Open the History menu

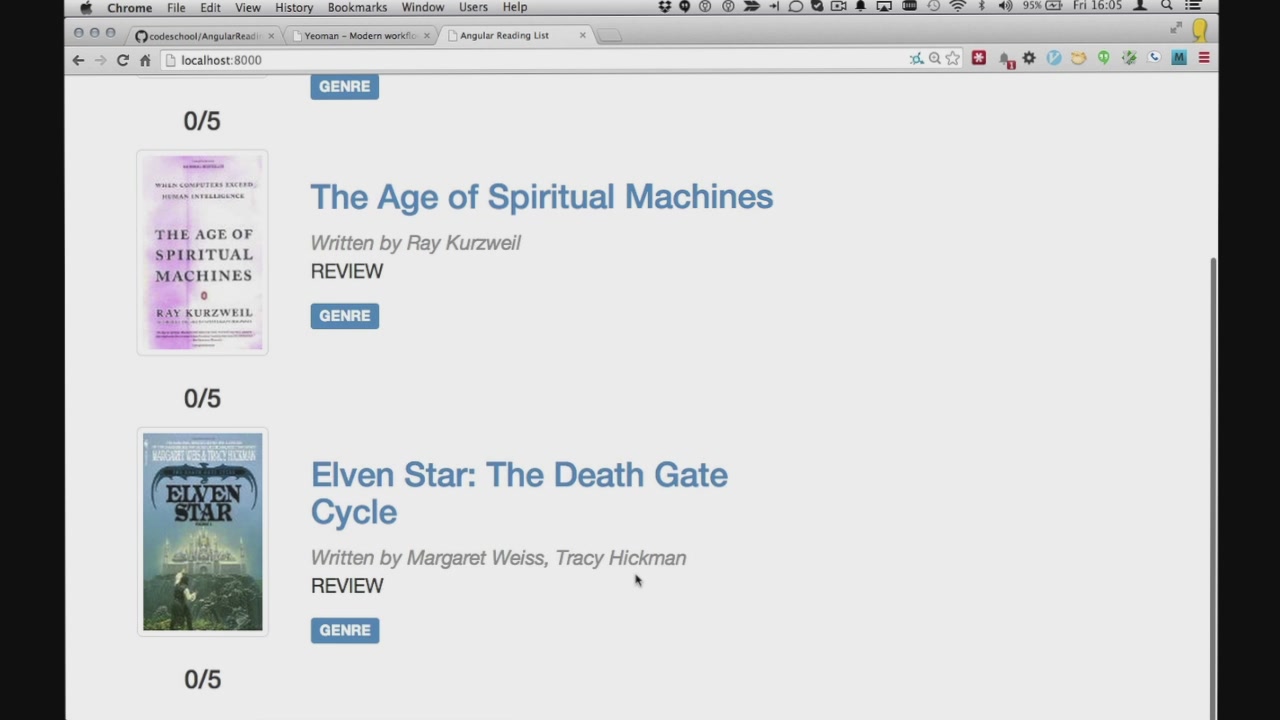[x=294, y=7]
